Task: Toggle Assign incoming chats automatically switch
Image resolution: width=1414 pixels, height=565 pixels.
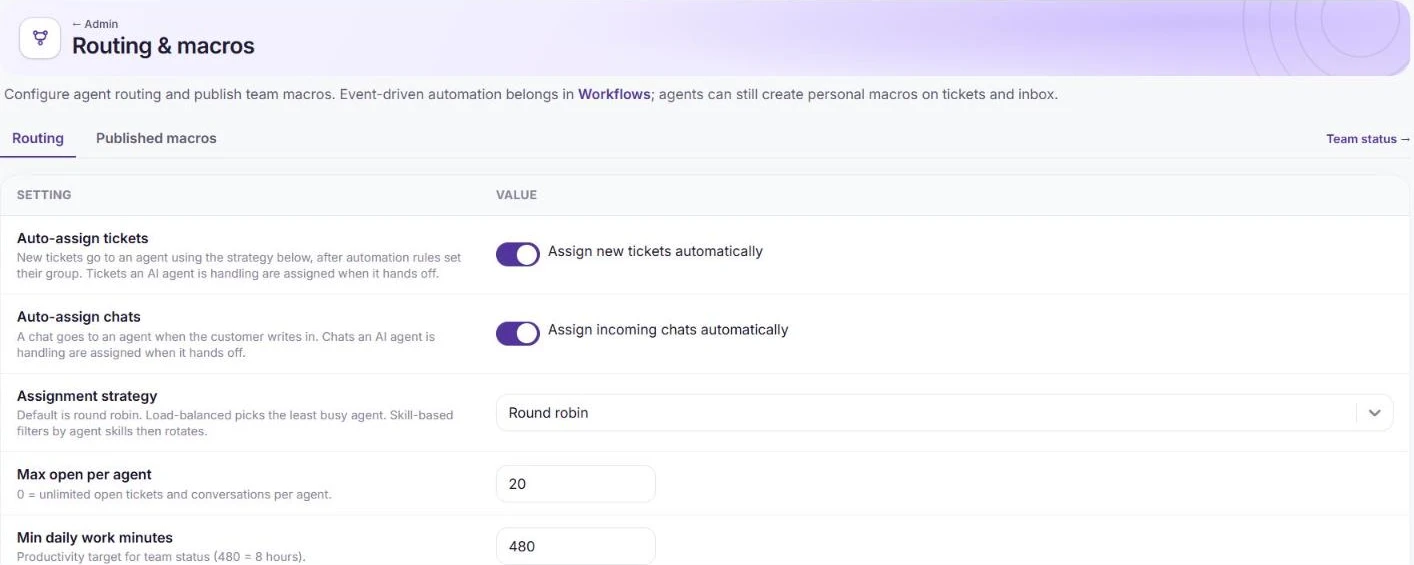Action: coord(518,333)
